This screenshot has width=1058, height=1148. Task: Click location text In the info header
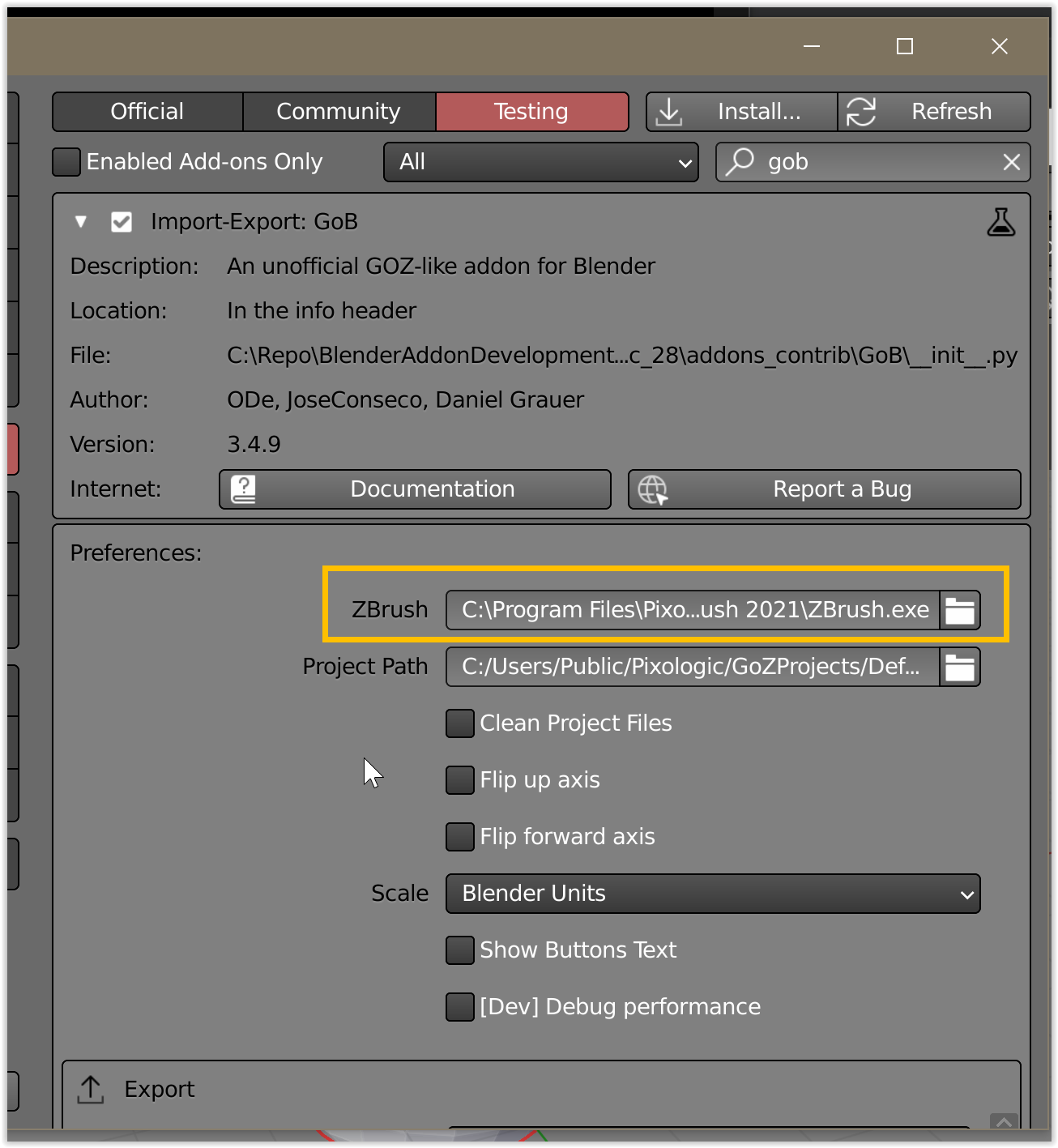point(322,311)
